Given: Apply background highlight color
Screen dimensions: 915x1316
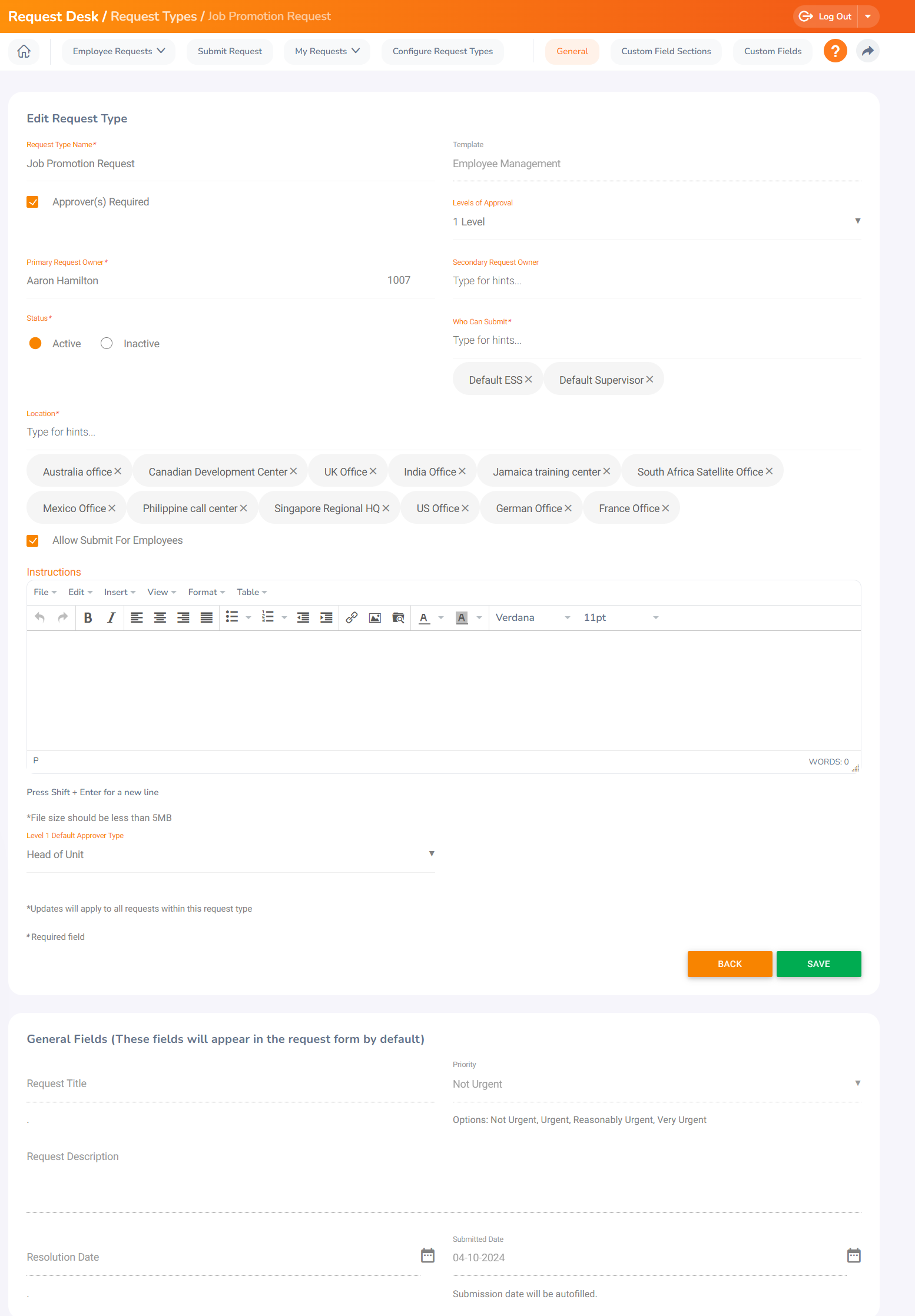Looking at the screenshot, I should (462, 617).
